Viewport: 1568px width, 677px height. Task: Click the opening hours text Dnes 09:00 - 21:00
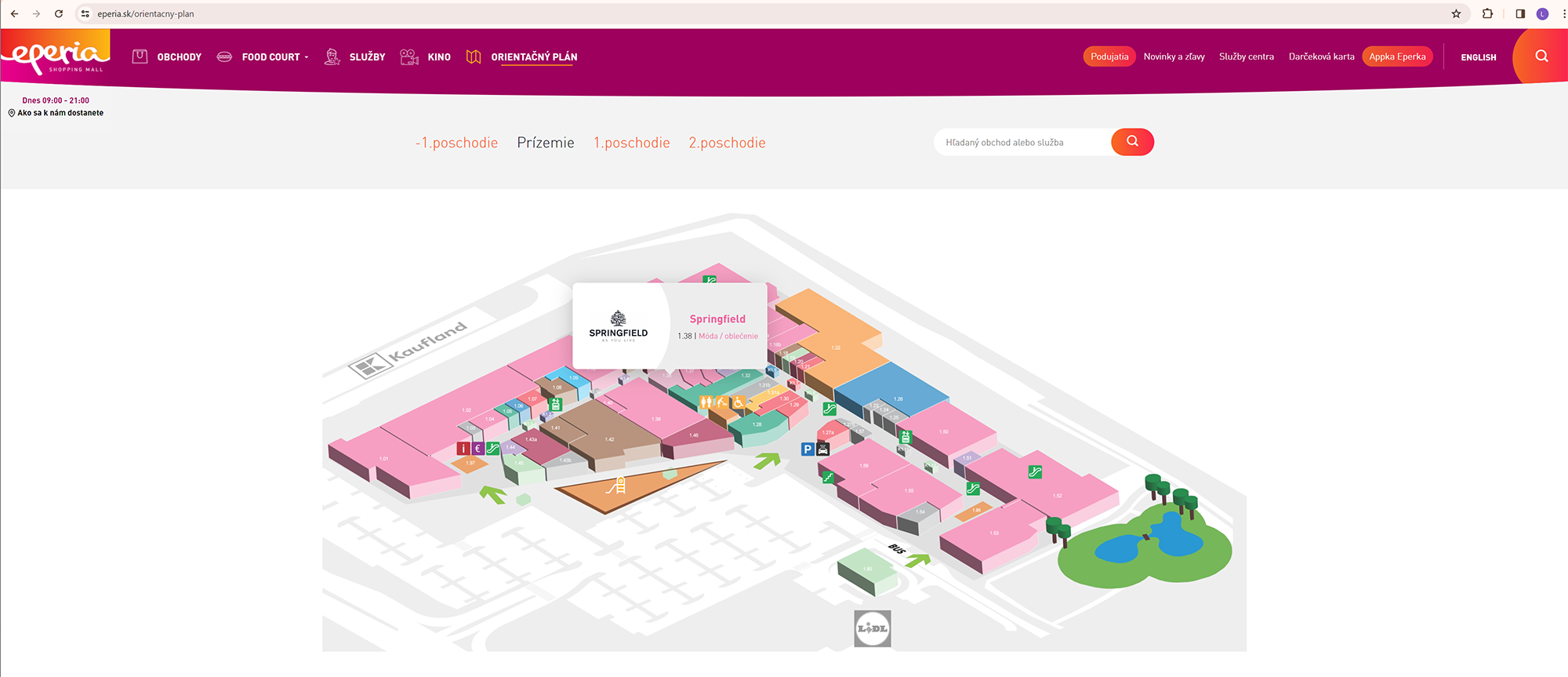(56, 100)
